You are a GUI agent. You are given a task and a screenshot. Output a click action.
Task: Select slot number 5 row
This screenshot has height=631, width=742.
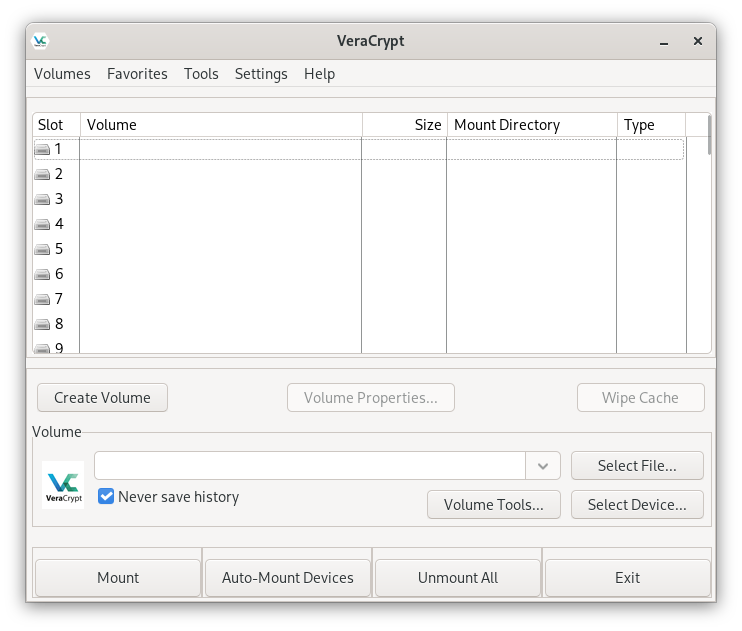359,249
